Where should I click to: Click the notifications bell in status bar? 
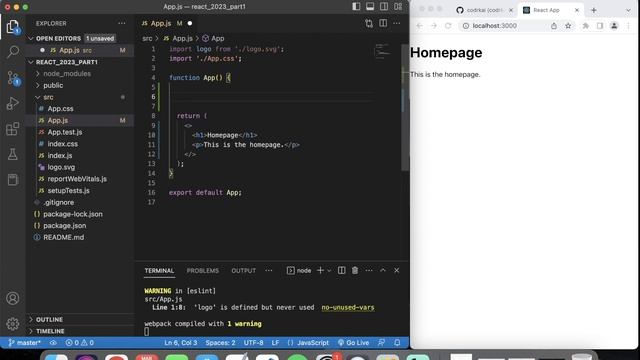[397, 343]
